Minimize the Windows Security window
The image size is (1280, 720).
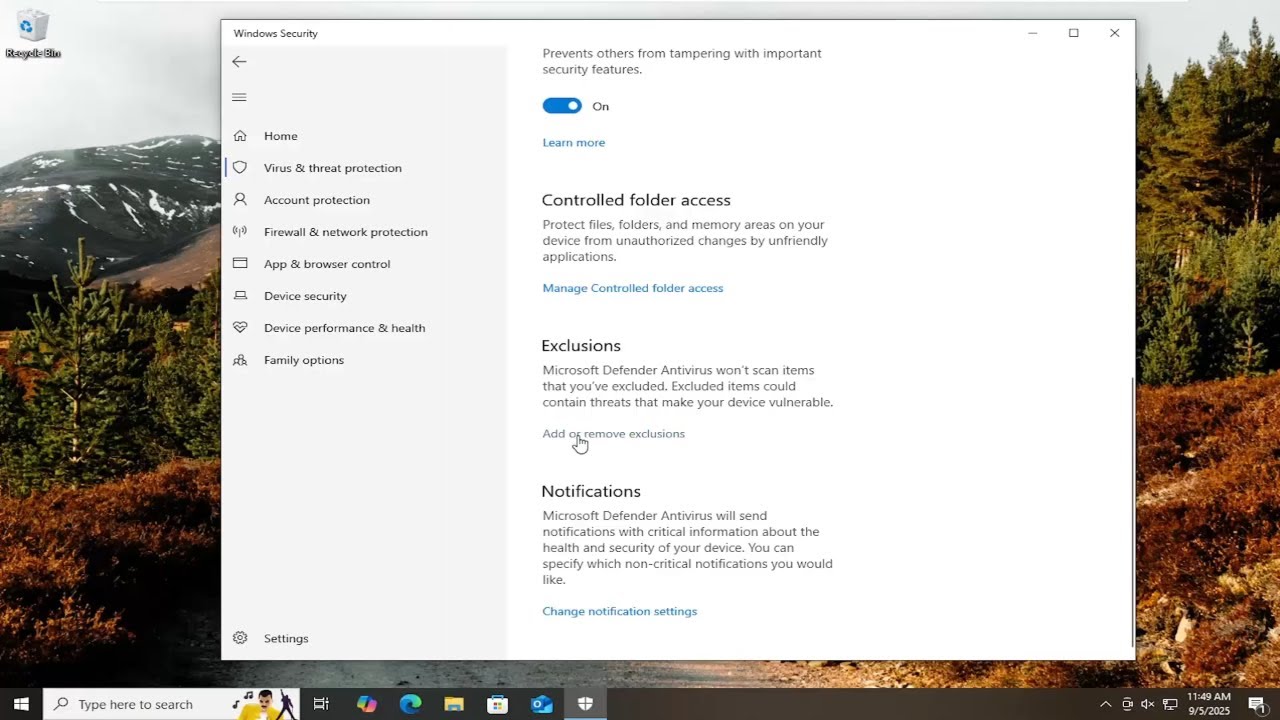coord(1033,33)
